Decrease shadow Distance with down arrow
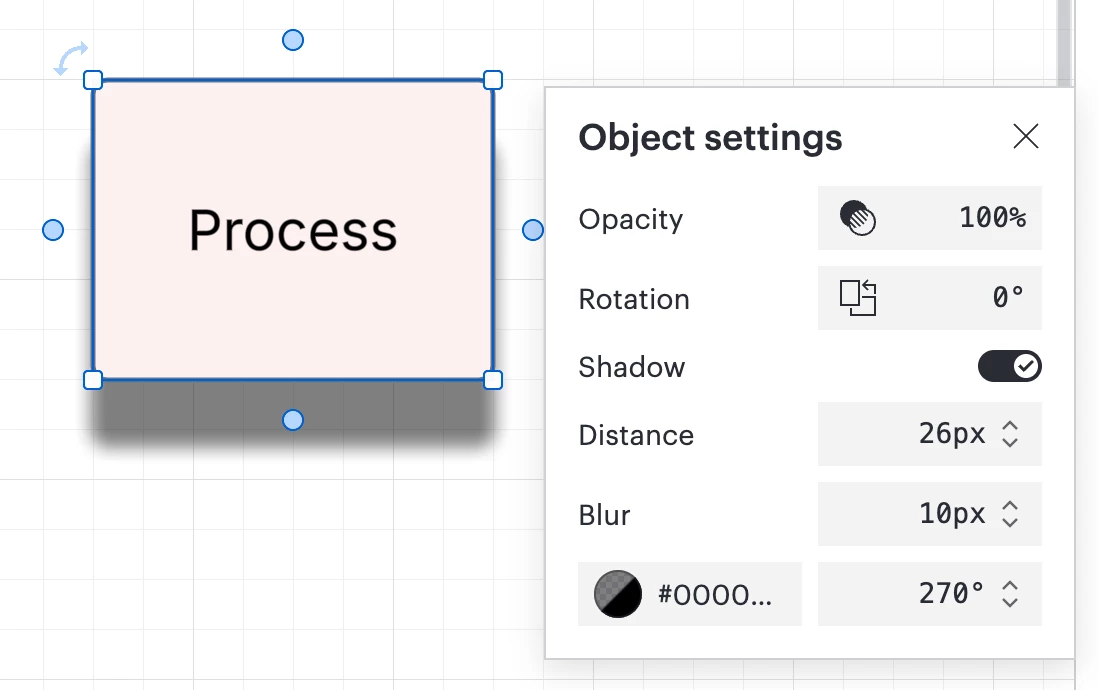The image size is (1098, 690). [1010, 442]
